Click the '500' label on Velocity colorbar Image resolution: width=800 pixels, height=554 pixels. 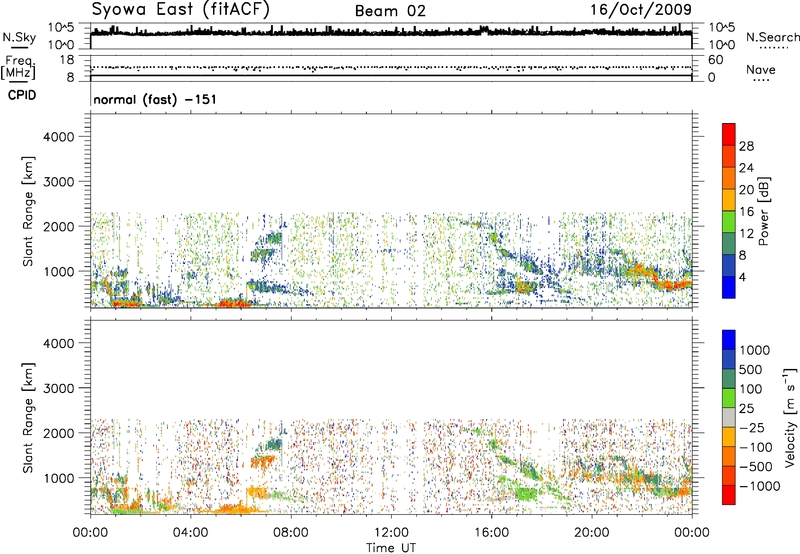pos(751,369)
